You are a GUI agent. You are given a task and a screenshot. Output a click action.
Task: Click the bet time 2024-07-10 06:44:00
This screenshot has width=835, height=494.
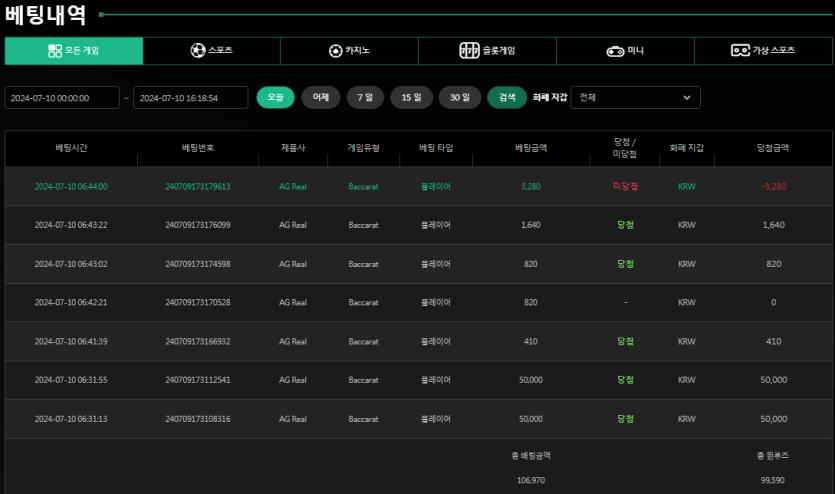[x=71, y=187]
